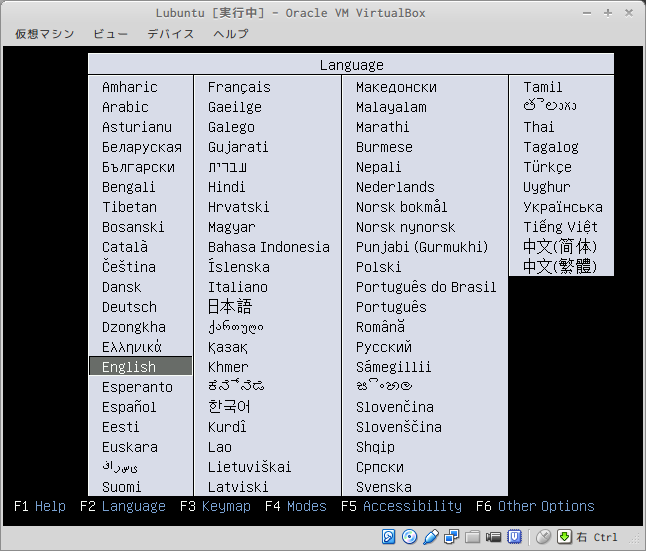Select Català language

click(x=125, y=247)
